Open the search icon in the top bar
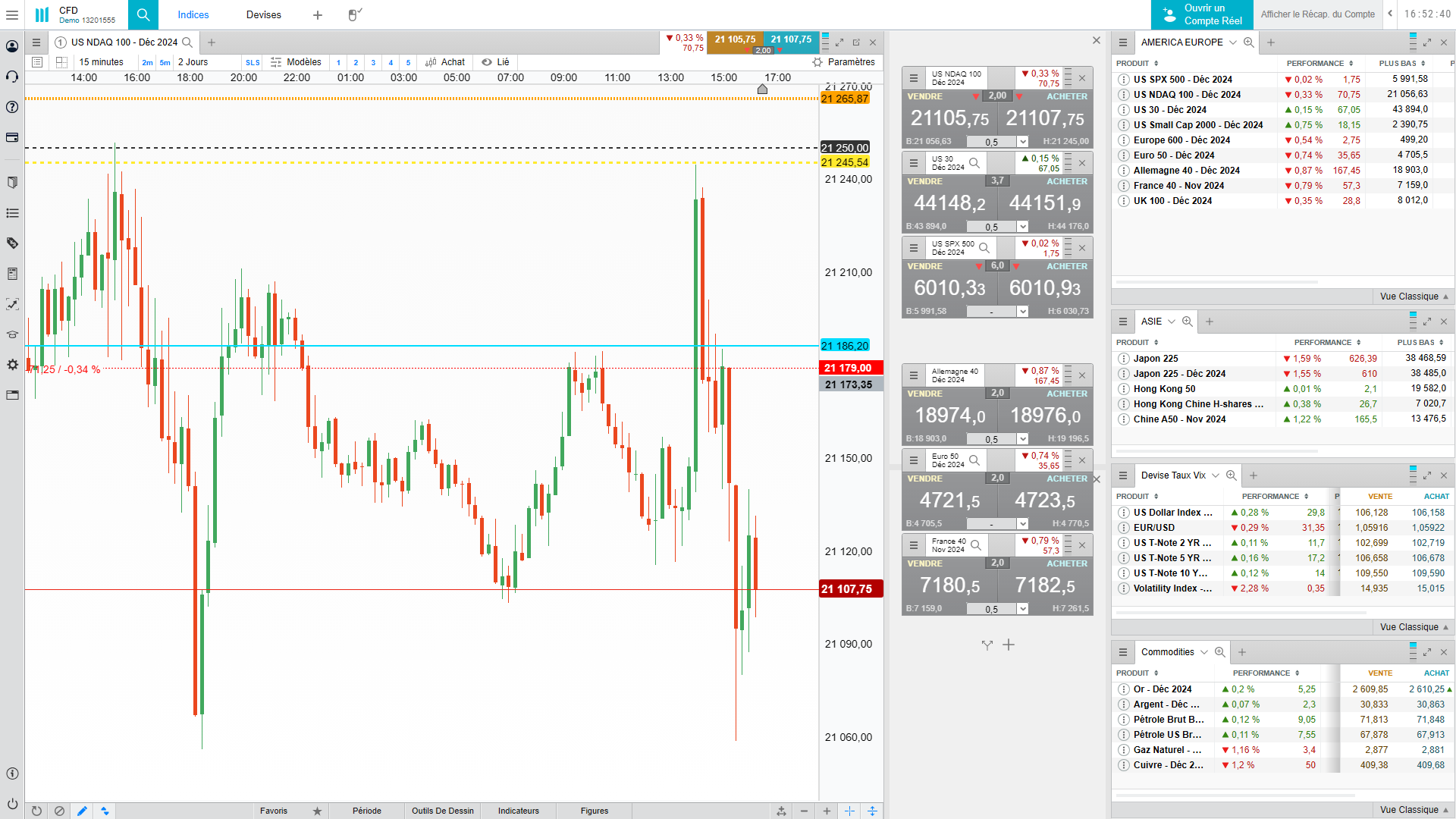 (x=143, y=14)
